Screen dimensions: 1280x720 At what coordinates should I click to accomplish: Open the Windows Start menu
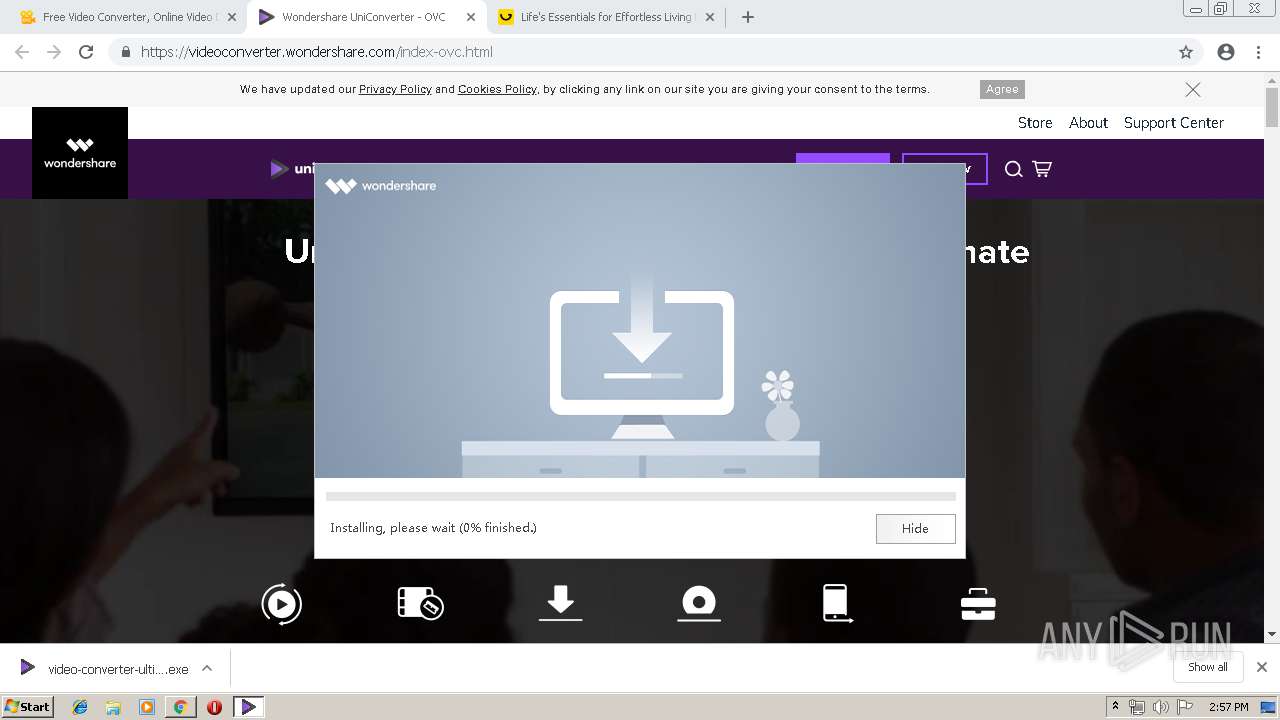click(x=27, y=706)
